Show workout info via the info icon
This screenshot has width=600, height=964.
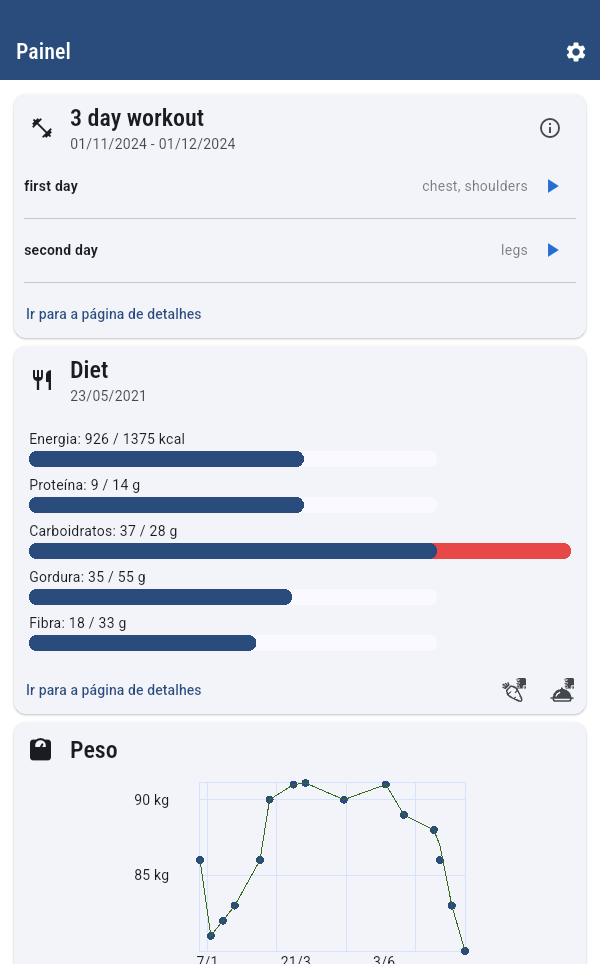pos(550,128)
